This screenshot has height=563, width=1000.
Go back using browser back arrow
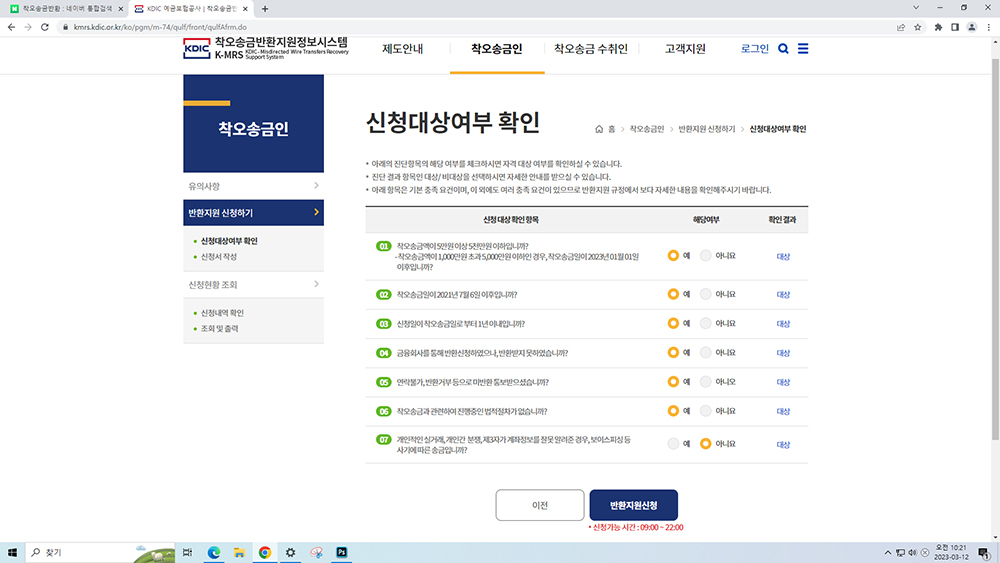11,27
